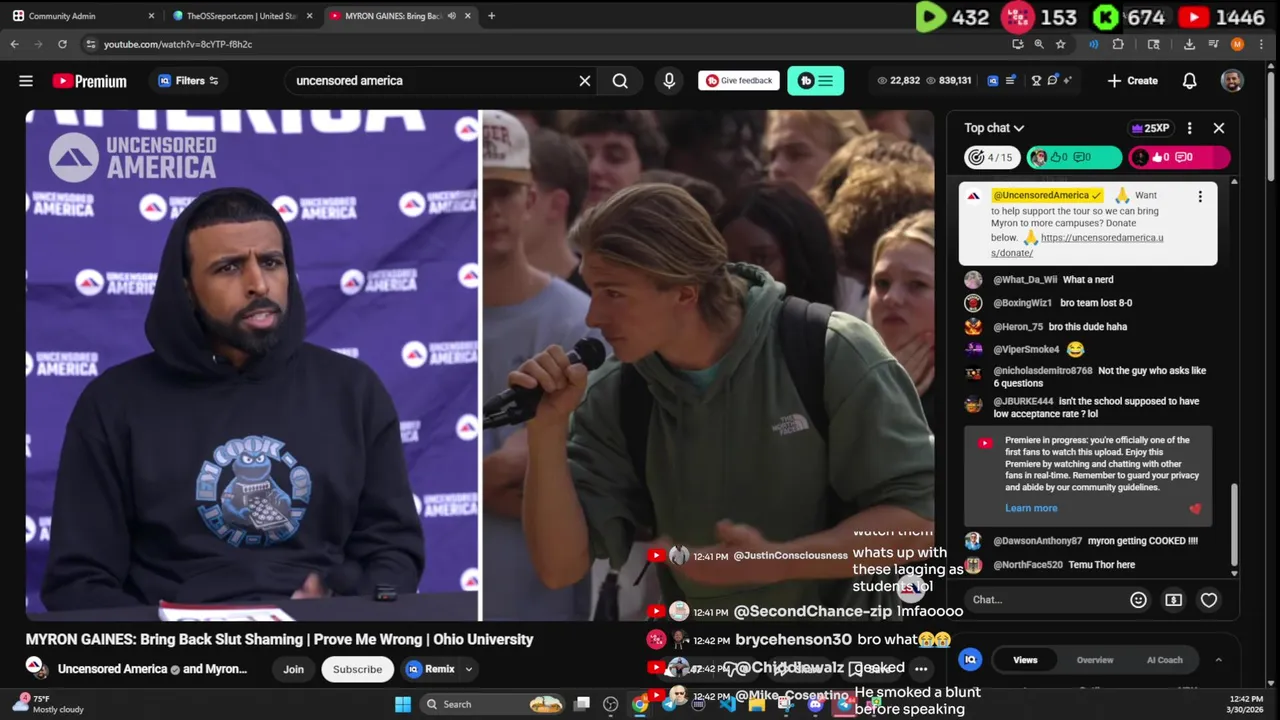Open Chrome downloads
This screenshot has width=1280, height=720.
(1189, 44)
